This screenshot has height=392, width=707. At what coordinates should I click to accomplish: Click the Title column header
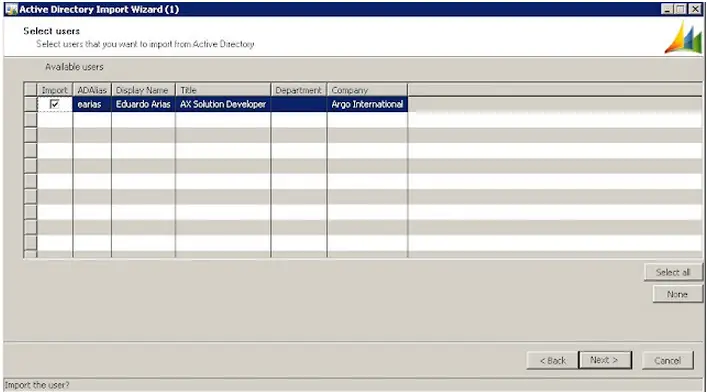click(x=223, y=90)
